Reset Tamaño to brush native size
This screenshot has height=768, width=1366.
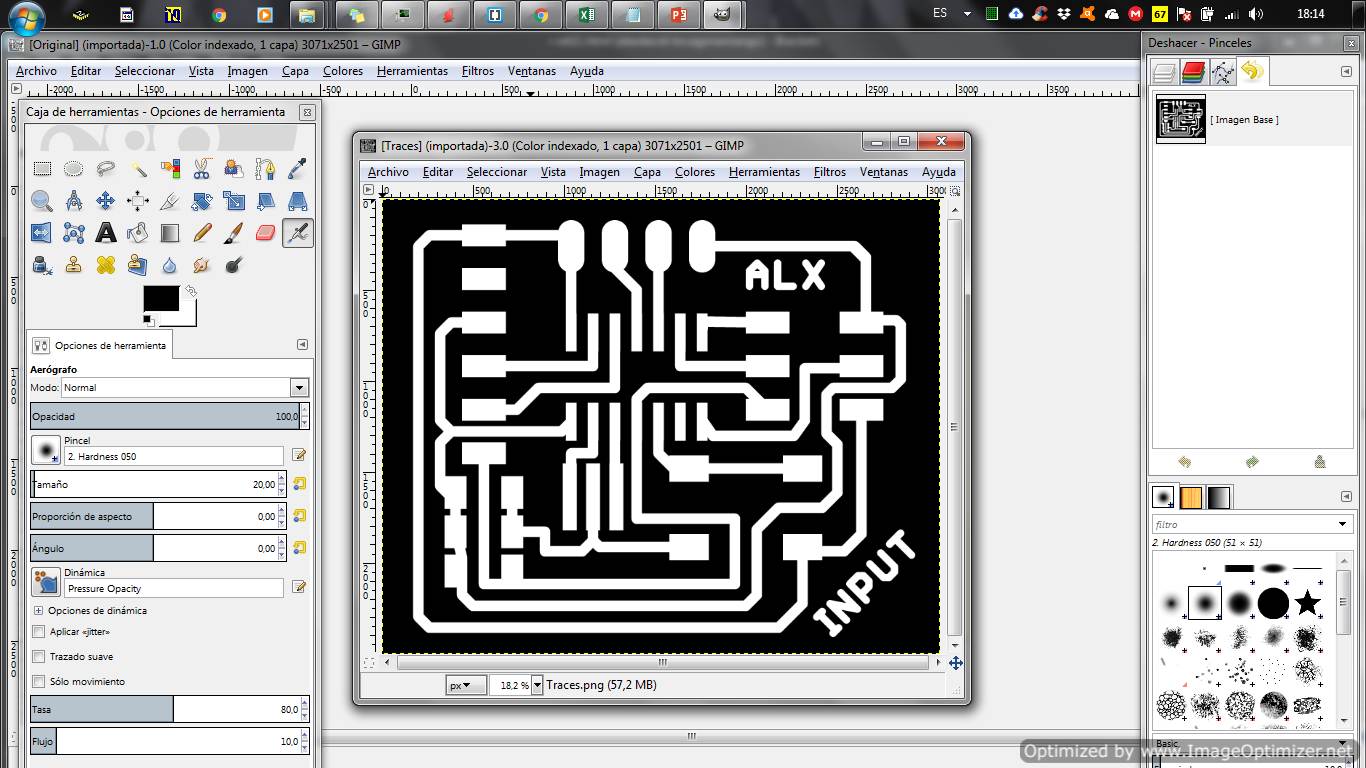pos(299,484)
